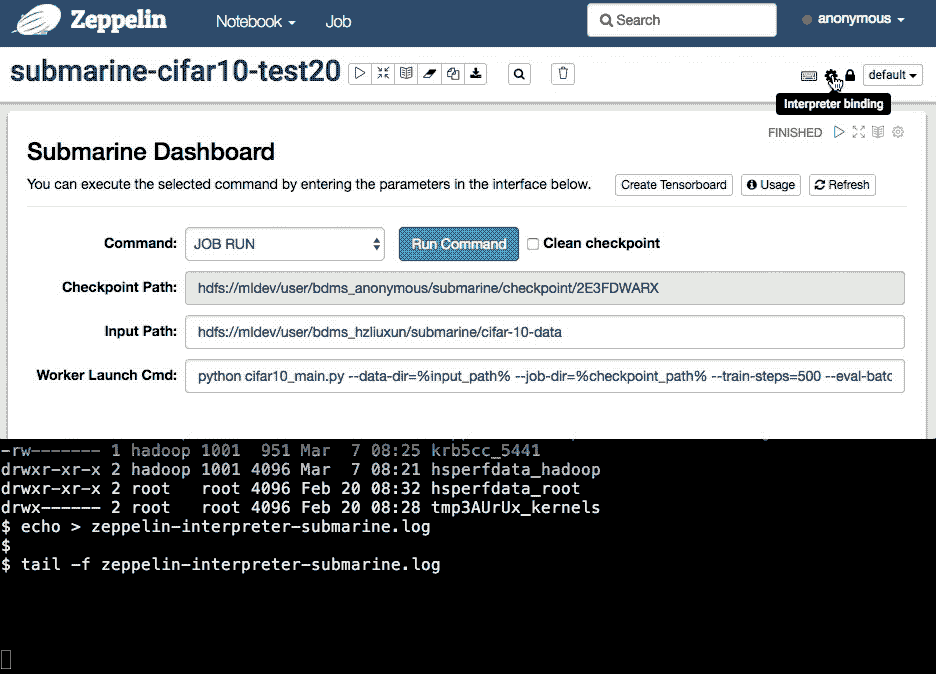Viewport: 936px width, 674px height.
Task: Click the note title submarine-cifar10-test20
Action: 176,72
